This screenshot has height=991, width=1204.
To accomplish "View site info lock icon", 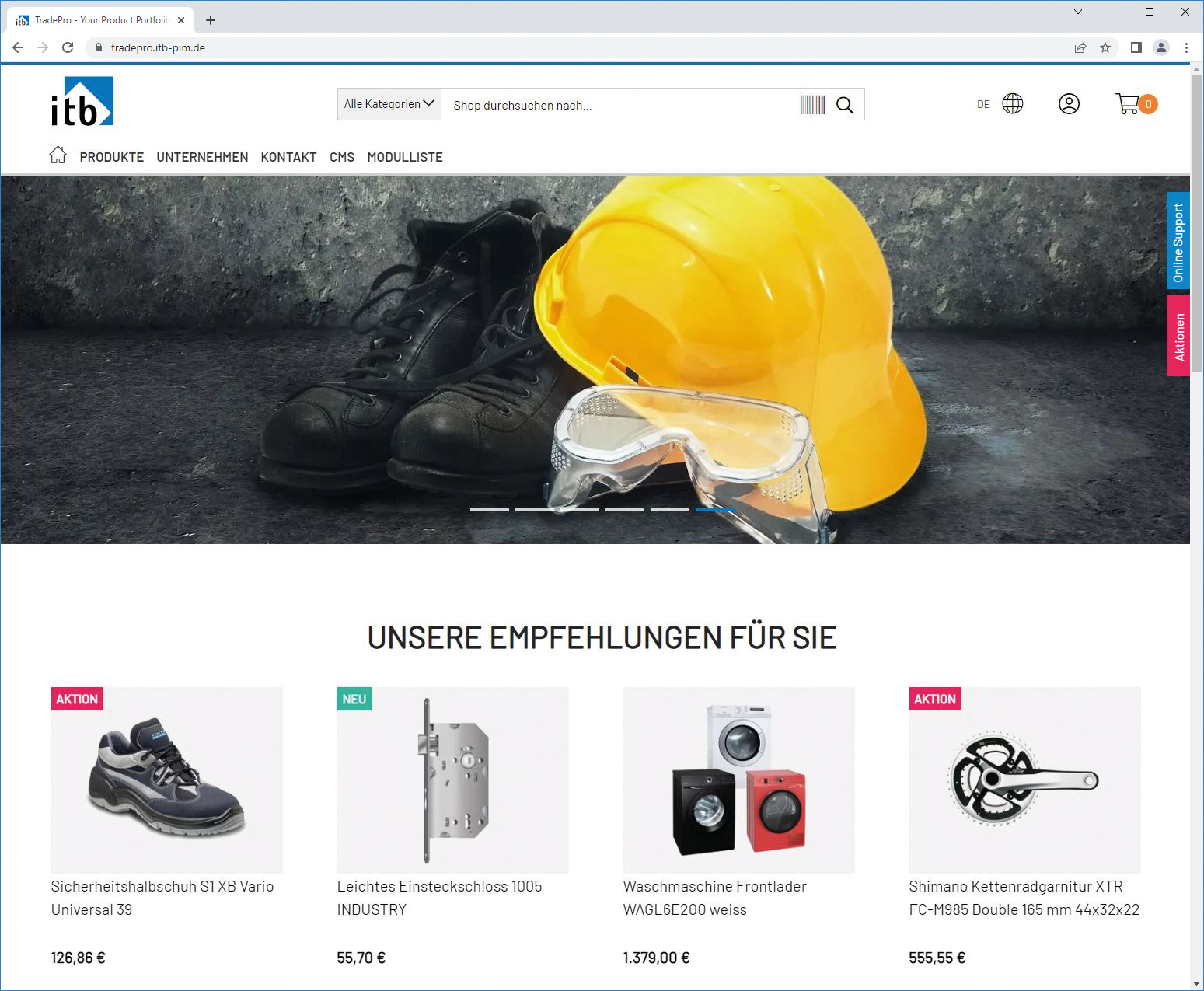I will [x=99, y=47].
